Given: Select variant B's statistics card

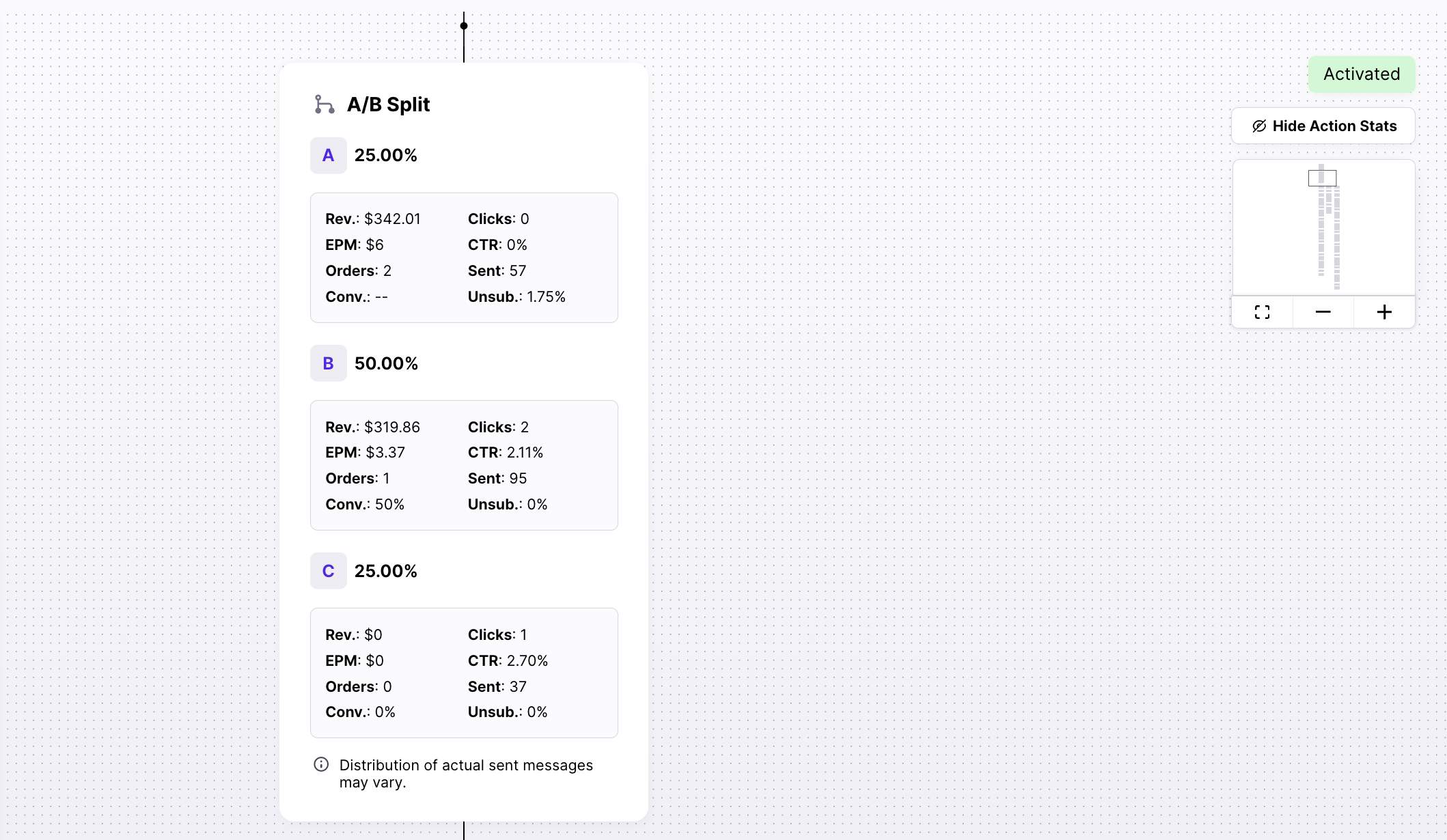Looking at the screenshot, I should pos(464,465).
